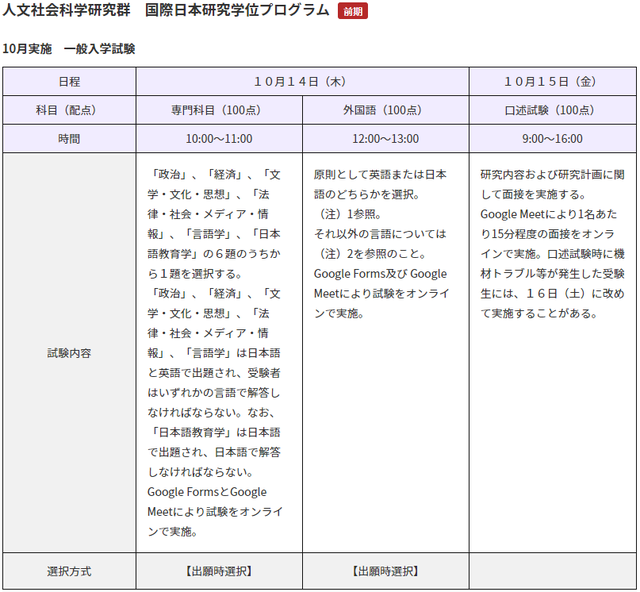Select the heading 人文社会科学研究群 国際日本研究学位プログラム
640x592 pixels.
166,10
